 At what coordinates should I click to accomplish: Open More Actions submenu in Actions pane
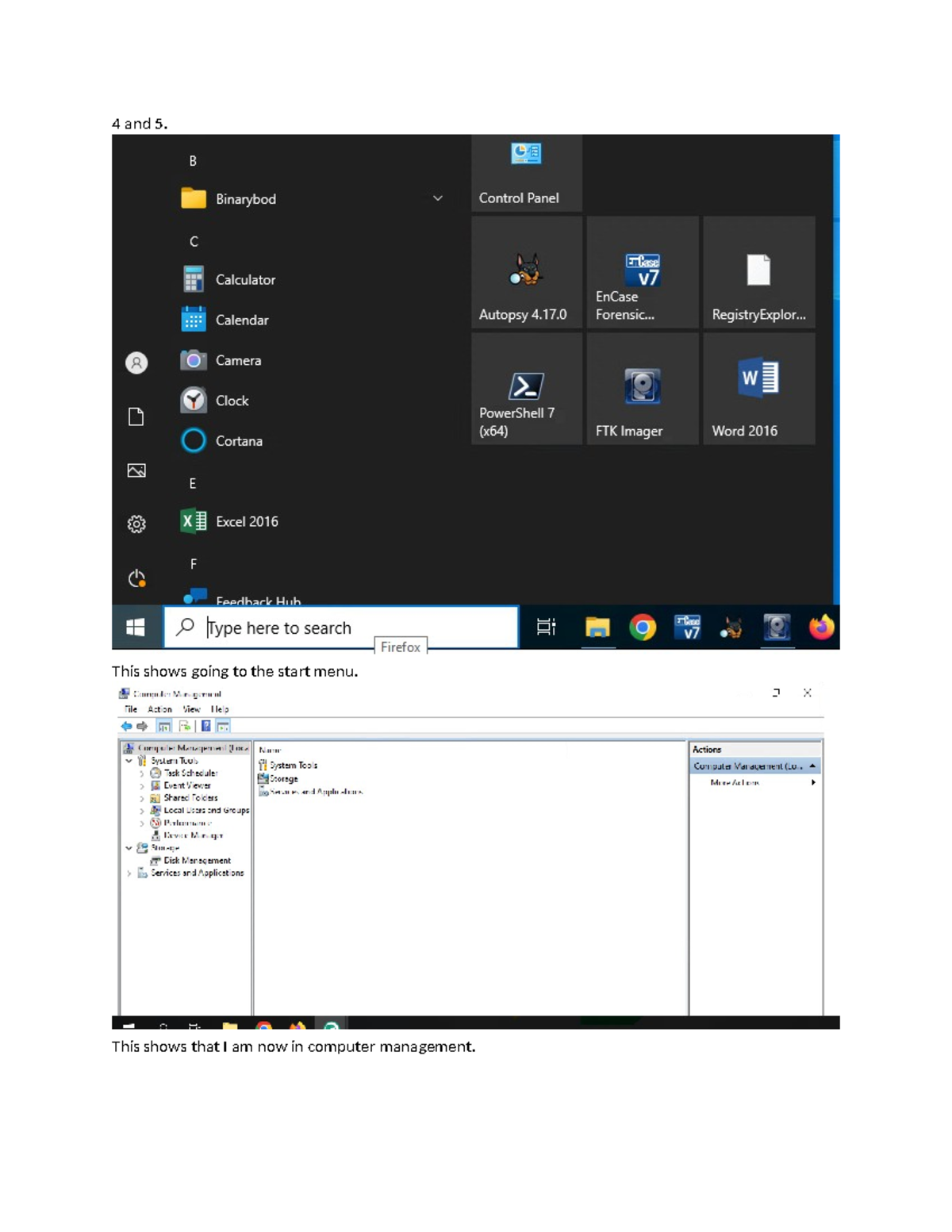tap(754, 782)
